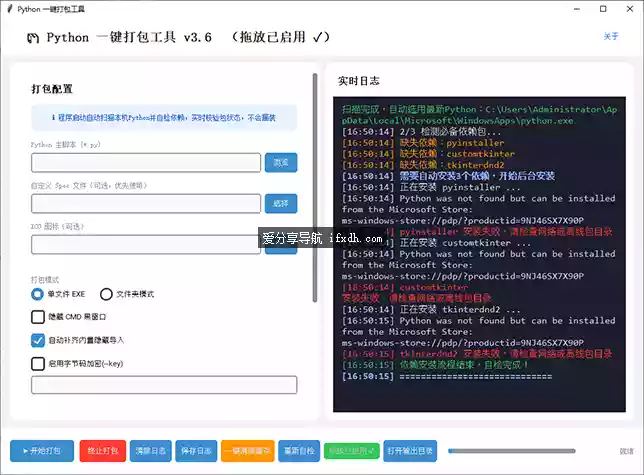Click the config panel vertical scrollbar

[x=315, y=188]
